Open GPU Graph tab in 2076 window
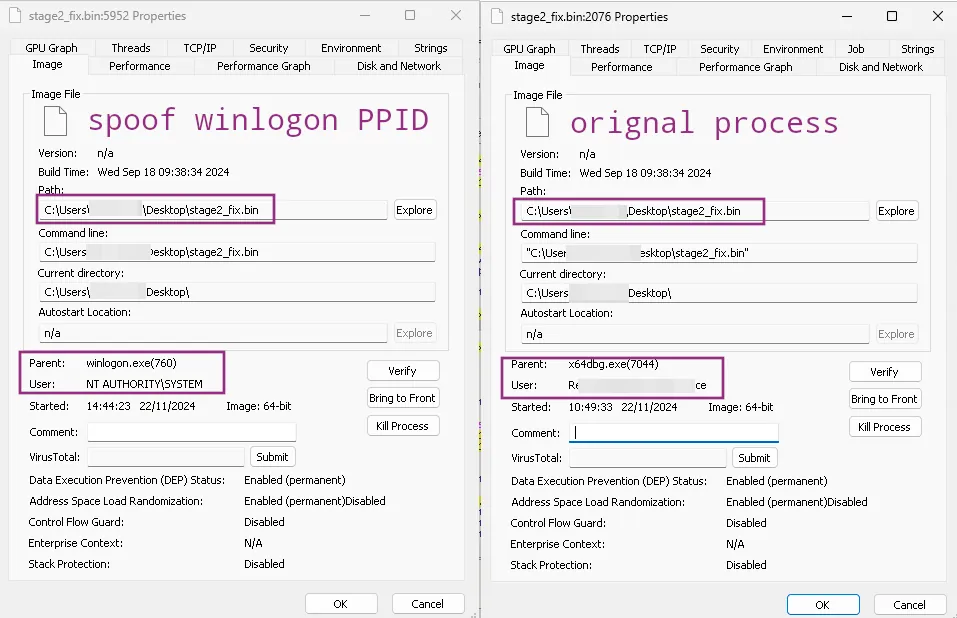Screen dimensions: 957x618 (529, 49)
